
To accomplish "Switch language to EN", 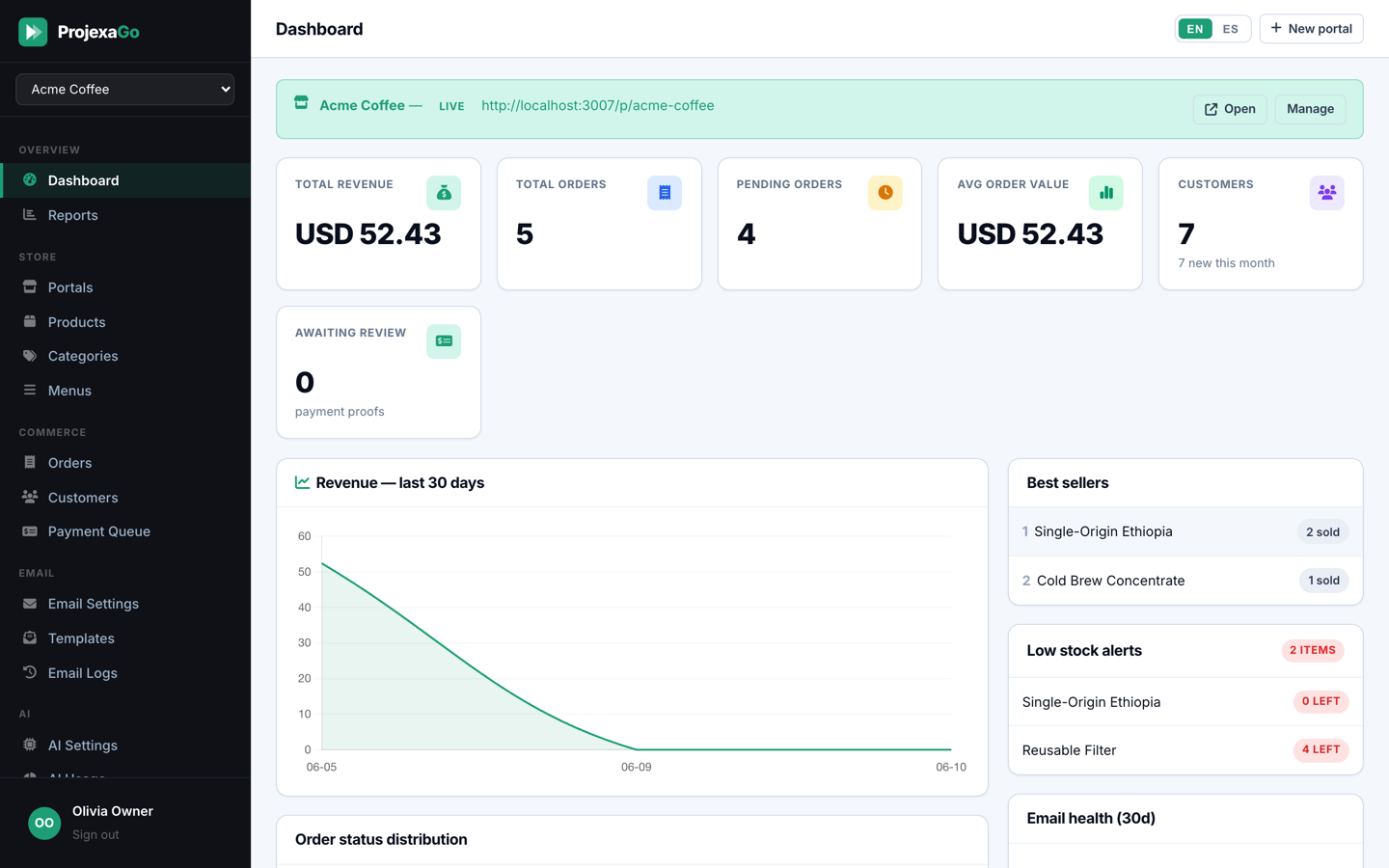I will 1195,29.
